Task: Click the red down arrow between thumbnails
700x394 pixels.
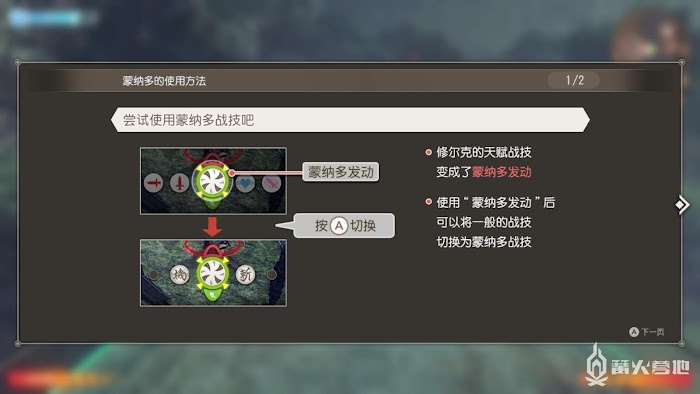Action: click(212, 227)
